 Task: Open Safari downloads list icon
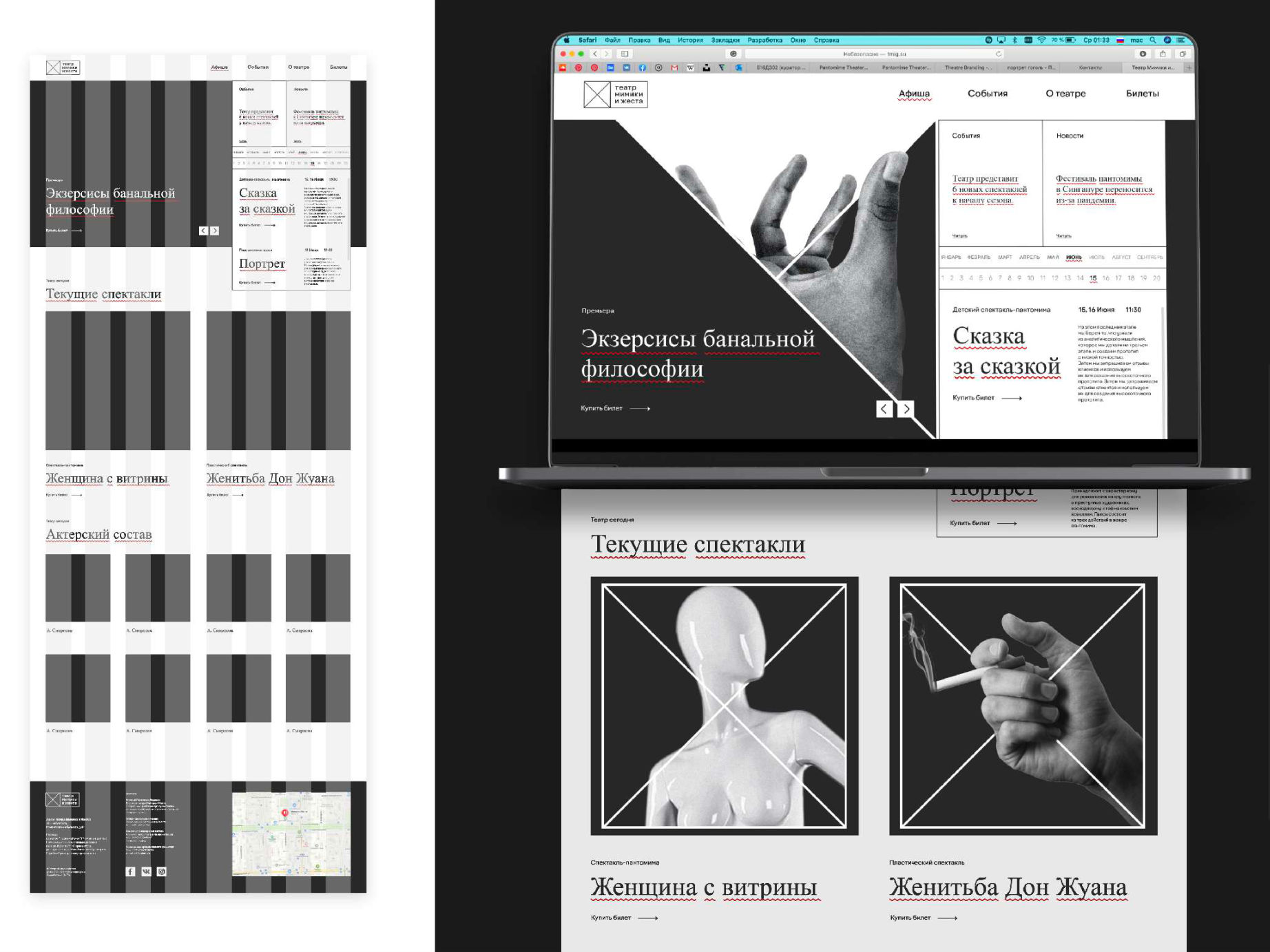click(1143, 54)
